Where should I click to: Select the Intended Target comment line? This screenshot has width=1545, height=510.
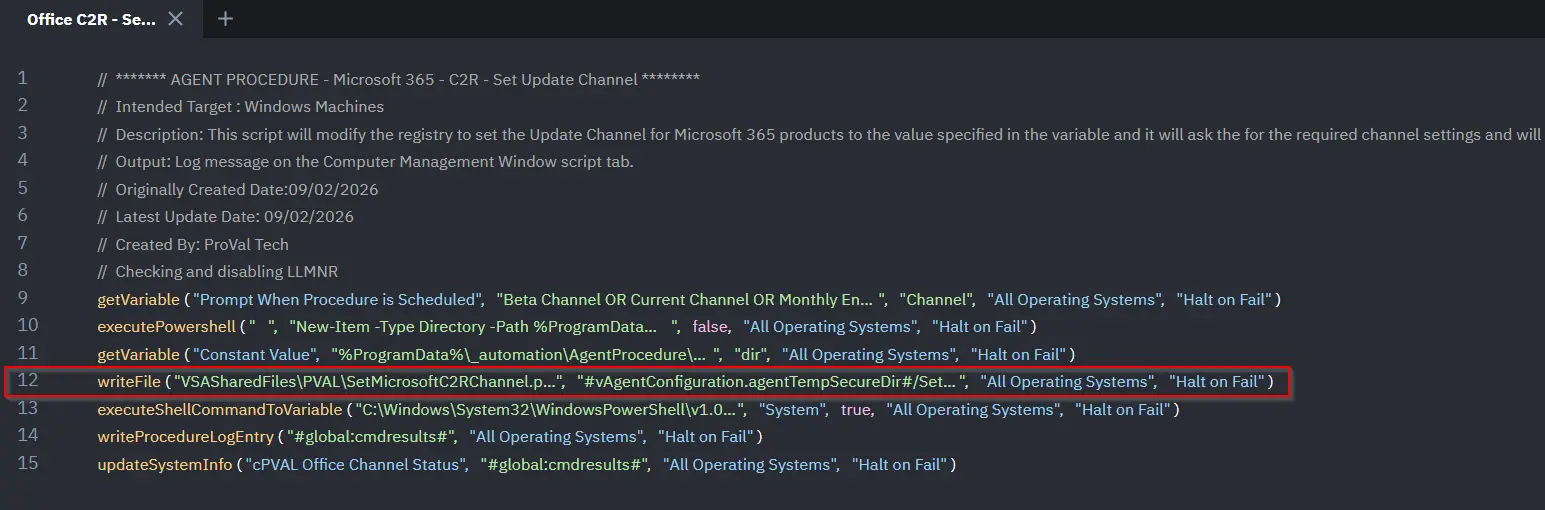tap(240, 107)
